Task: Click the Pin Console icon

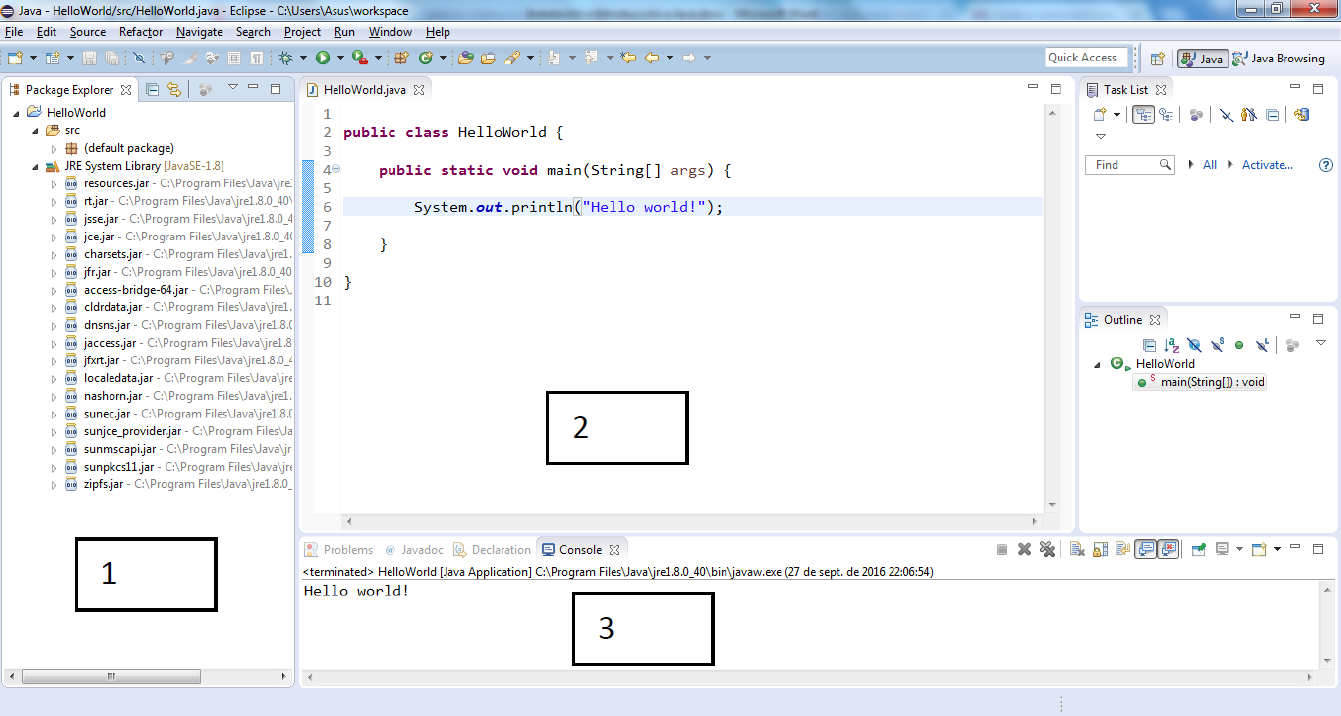Action: [1198, 549]
